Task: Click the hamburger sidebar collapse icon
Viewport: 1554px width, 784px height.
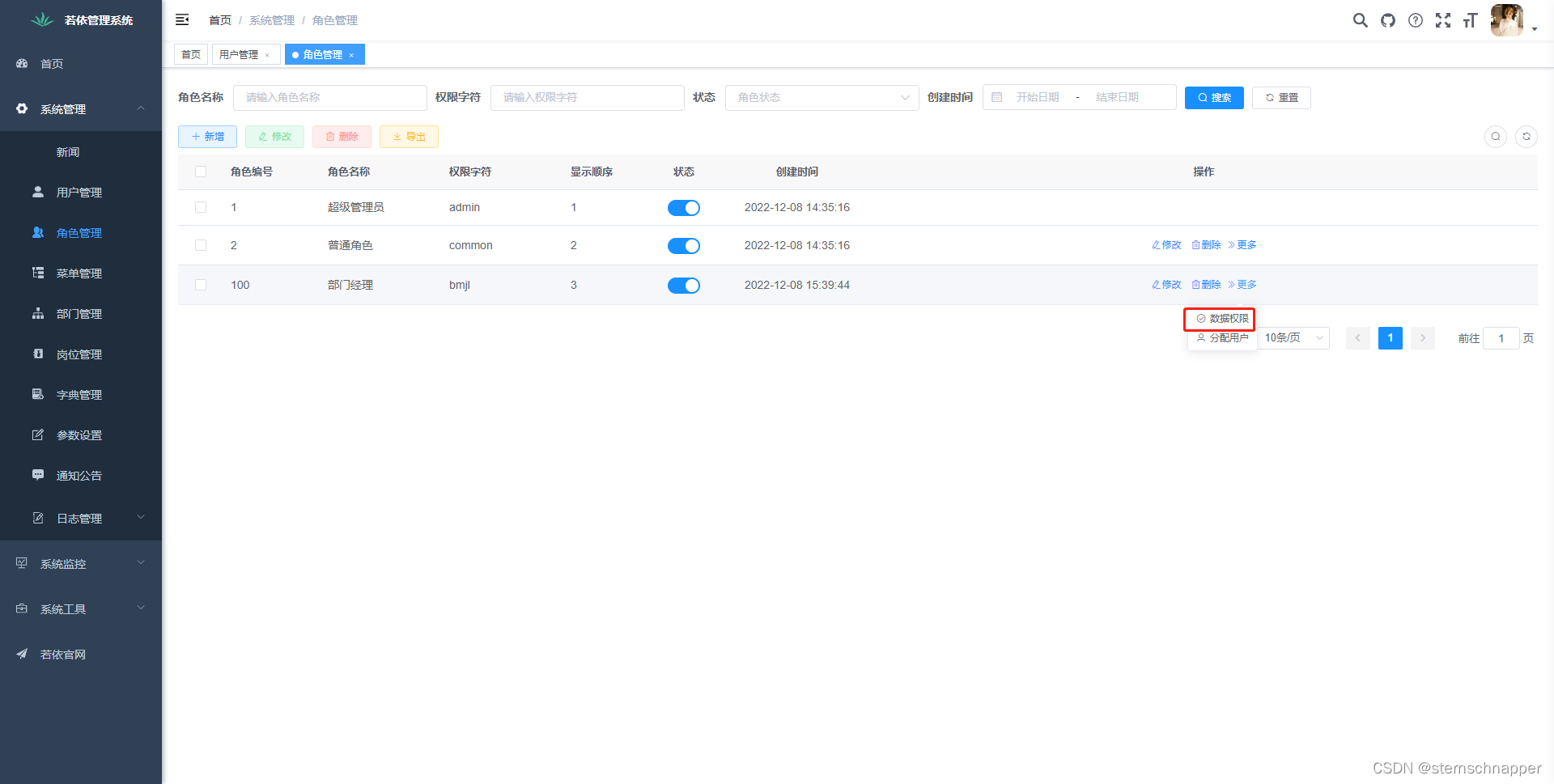Action: point(181,19)
